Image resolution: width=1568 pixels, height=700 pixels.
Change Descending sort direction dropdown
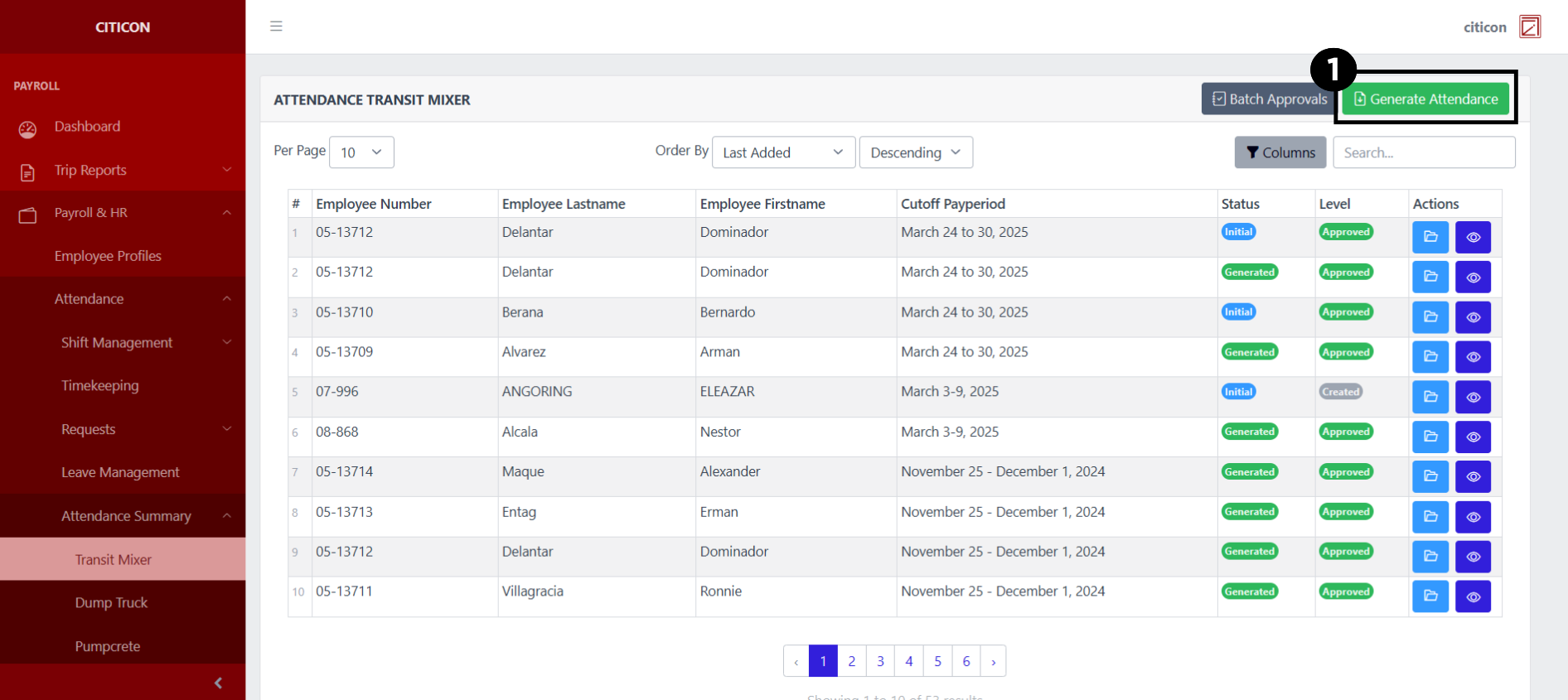coord(915,152)
